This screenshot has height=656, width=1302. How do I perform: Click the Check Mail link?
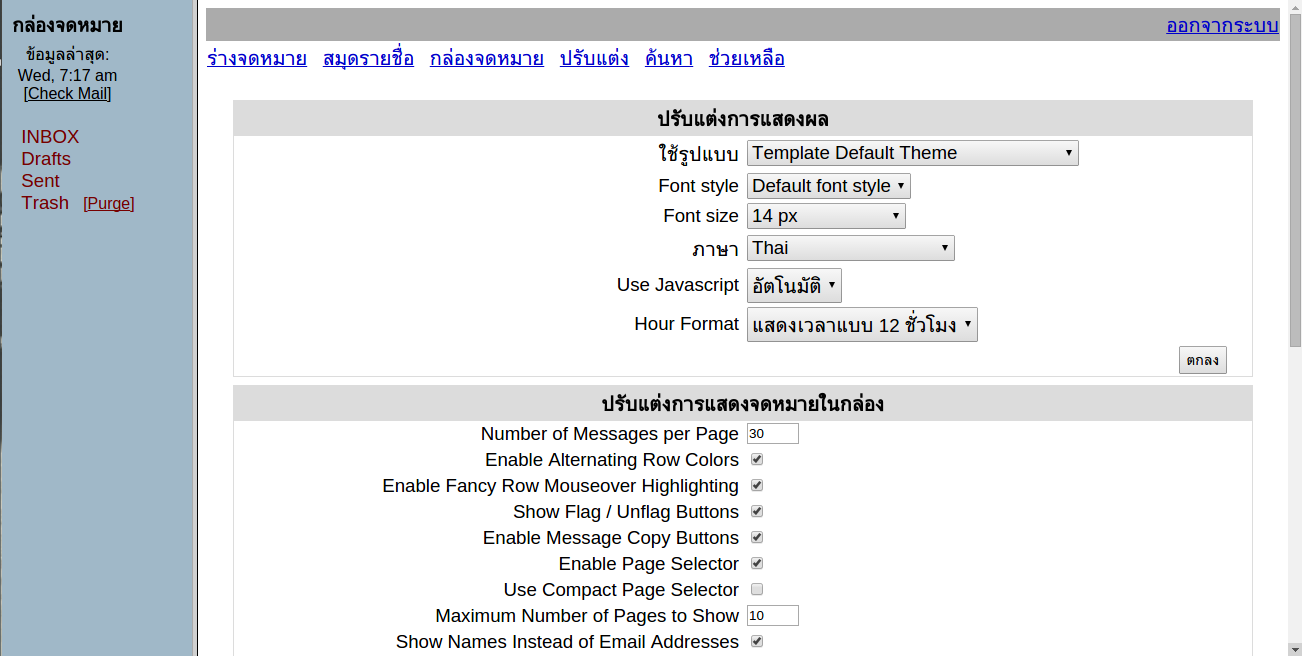(x=67, y=94)
